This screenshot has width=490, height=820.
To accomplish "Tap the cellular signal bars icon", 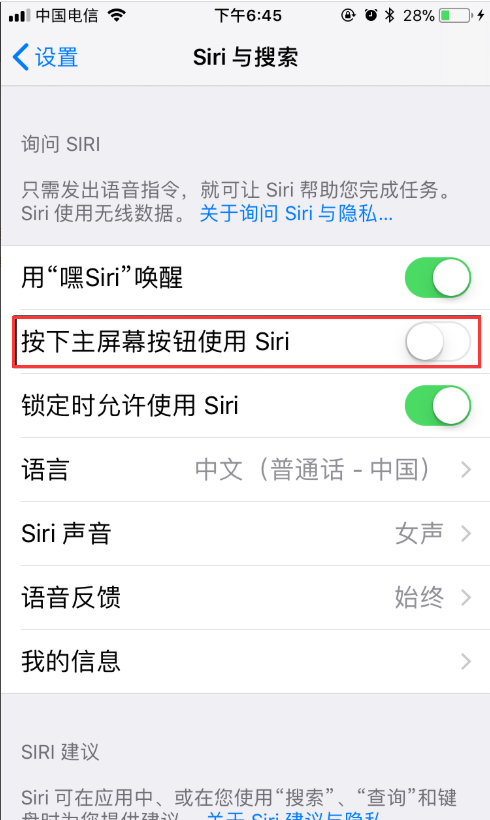I will [x=20, y=16].
